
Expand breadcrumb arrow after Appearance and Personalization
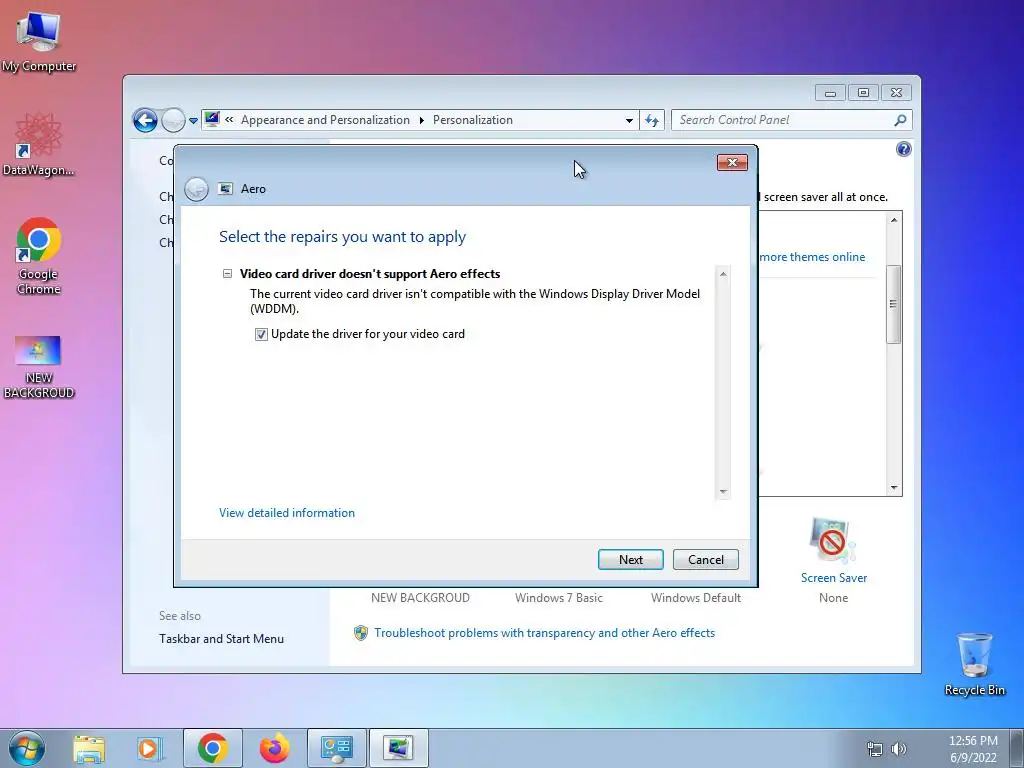click(x=421, y=120)
